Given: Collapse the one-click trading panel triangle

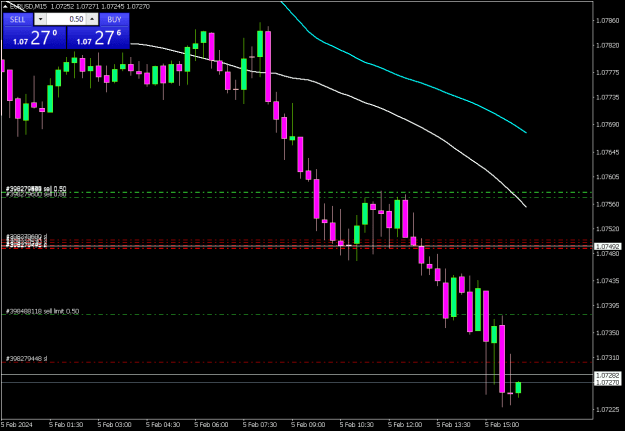Looking at the screenshot, I should (x=6, y=6).
